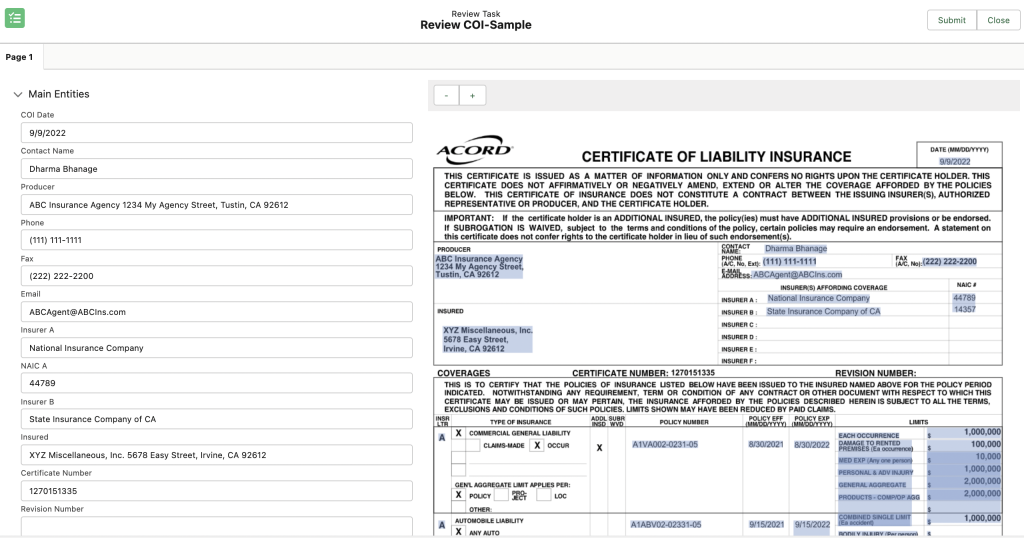This screenshot has width=1024, height=538.
Task: Select highlighted National Insurance Company in document
Action: pos(818,298)
